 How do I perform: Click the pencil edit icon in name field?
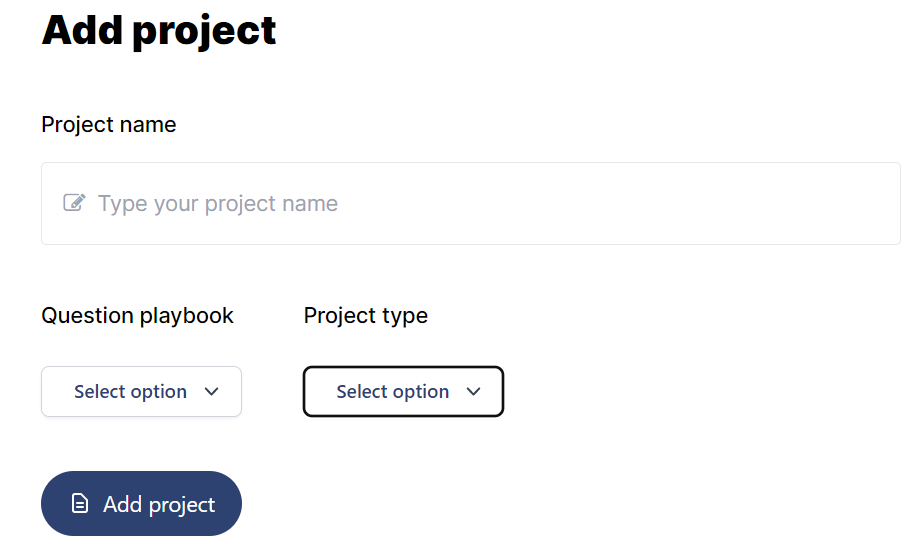[74, 203]
